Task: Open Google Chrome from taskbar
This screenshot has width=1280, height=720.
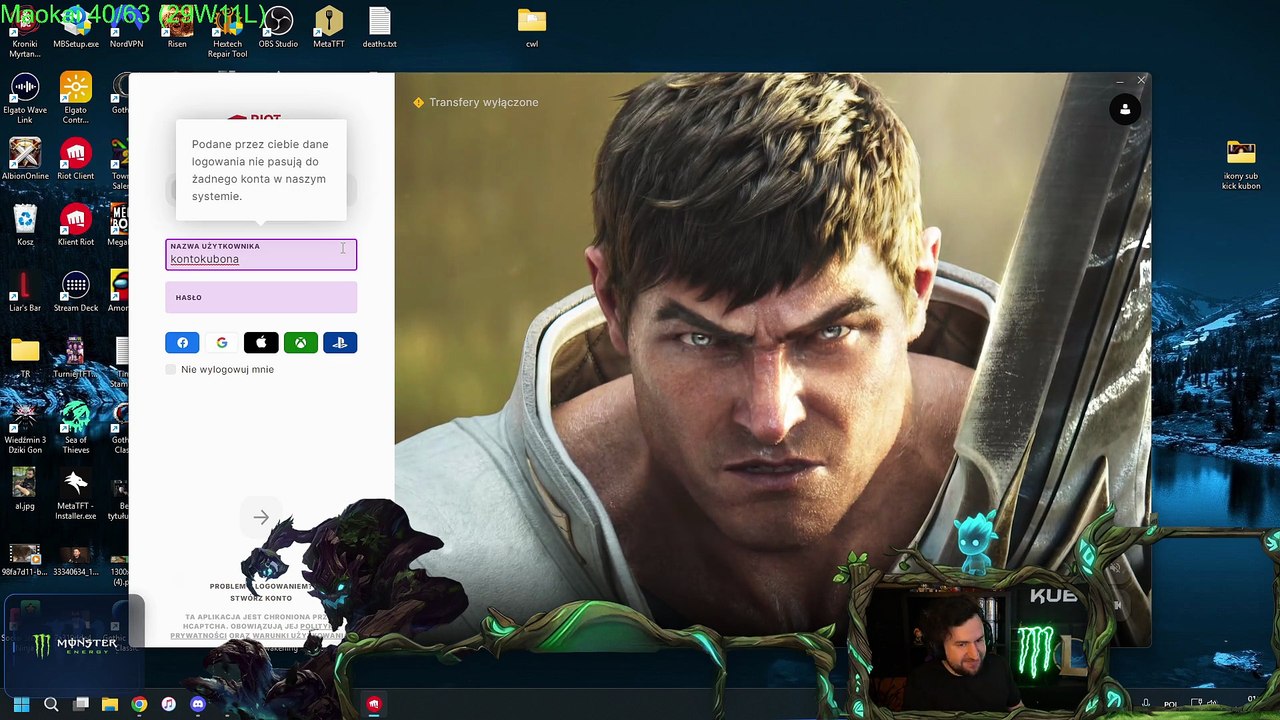Action: point(139,704)
